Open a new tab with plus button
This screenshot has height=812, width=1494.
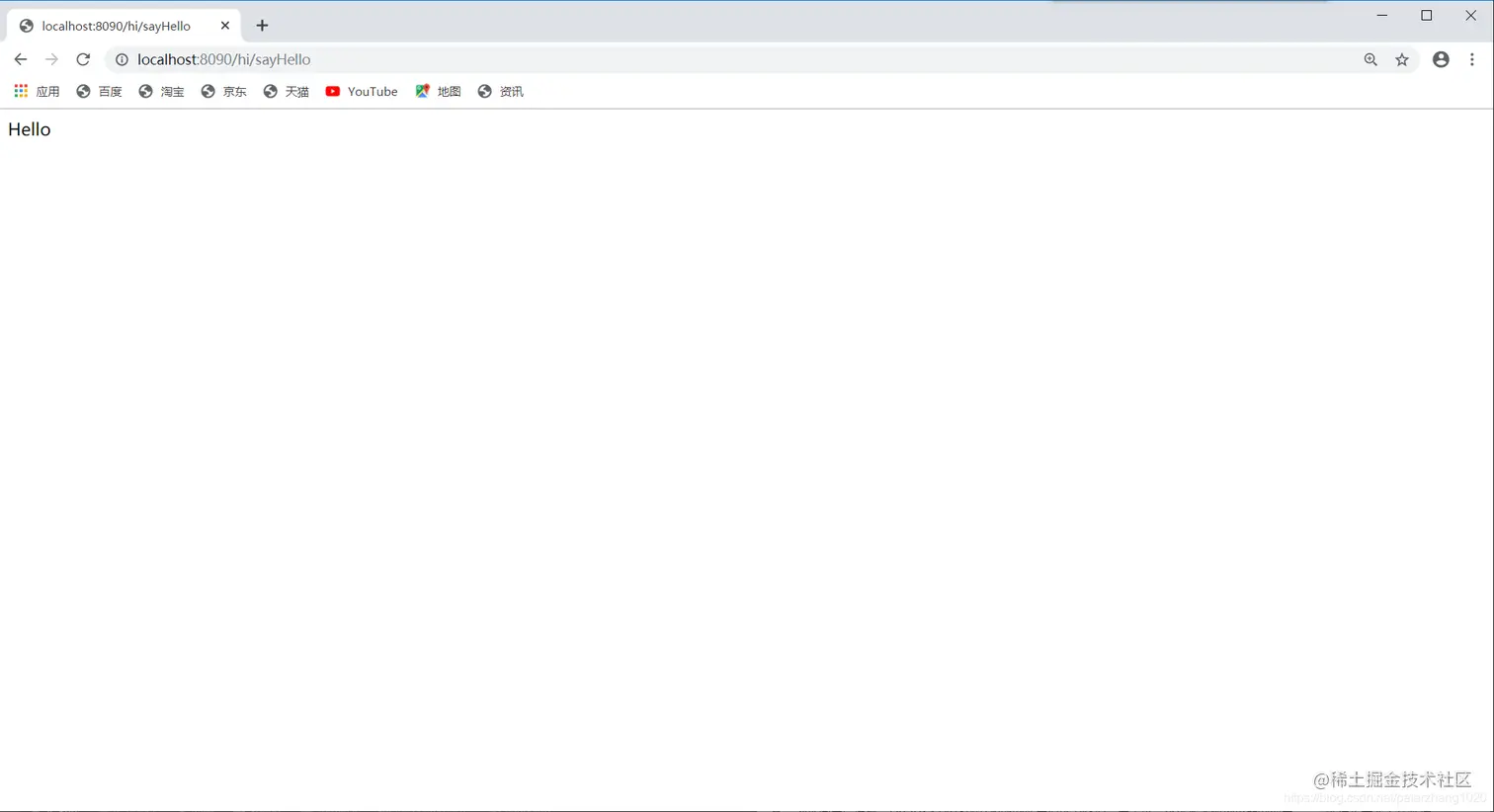(x=262, y=26)
